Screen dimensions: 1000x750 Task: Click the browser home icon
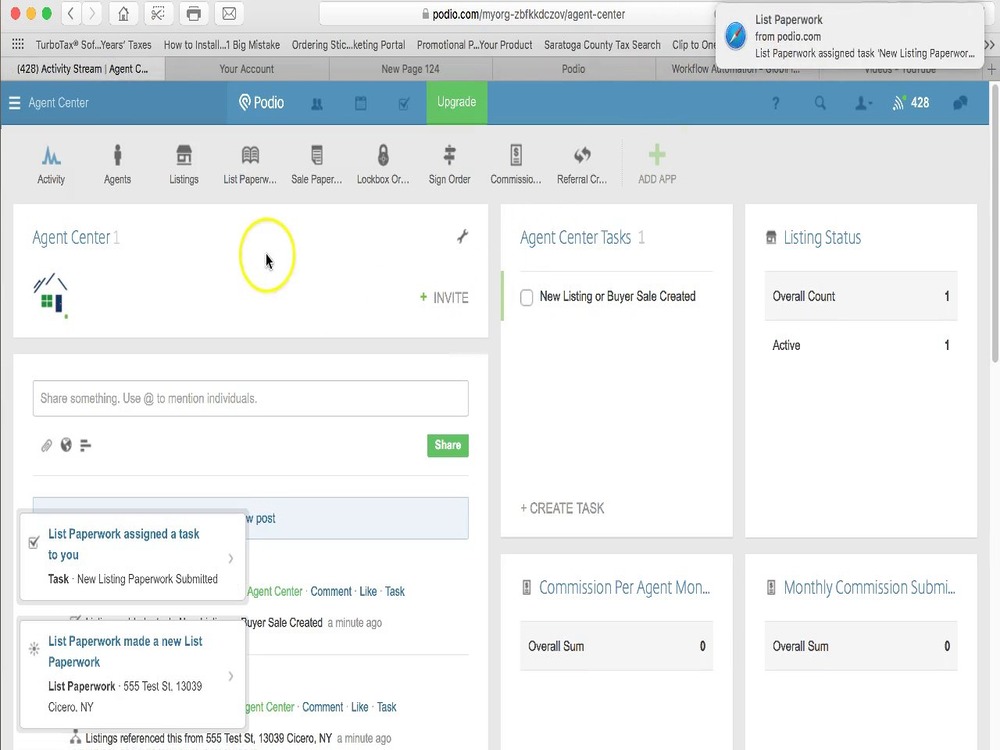[x=124, y=14]
